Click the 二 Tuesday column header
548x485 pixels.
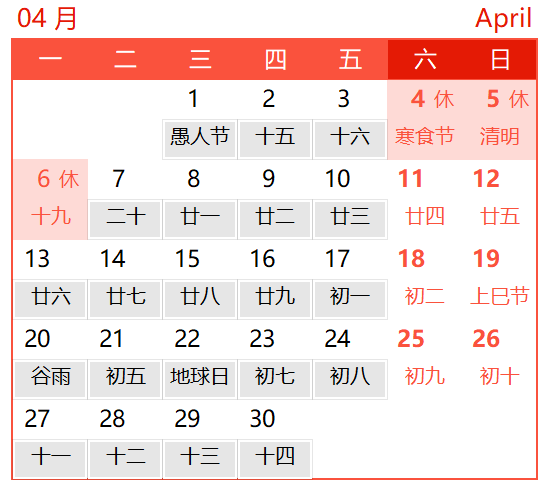pos(125,59)
